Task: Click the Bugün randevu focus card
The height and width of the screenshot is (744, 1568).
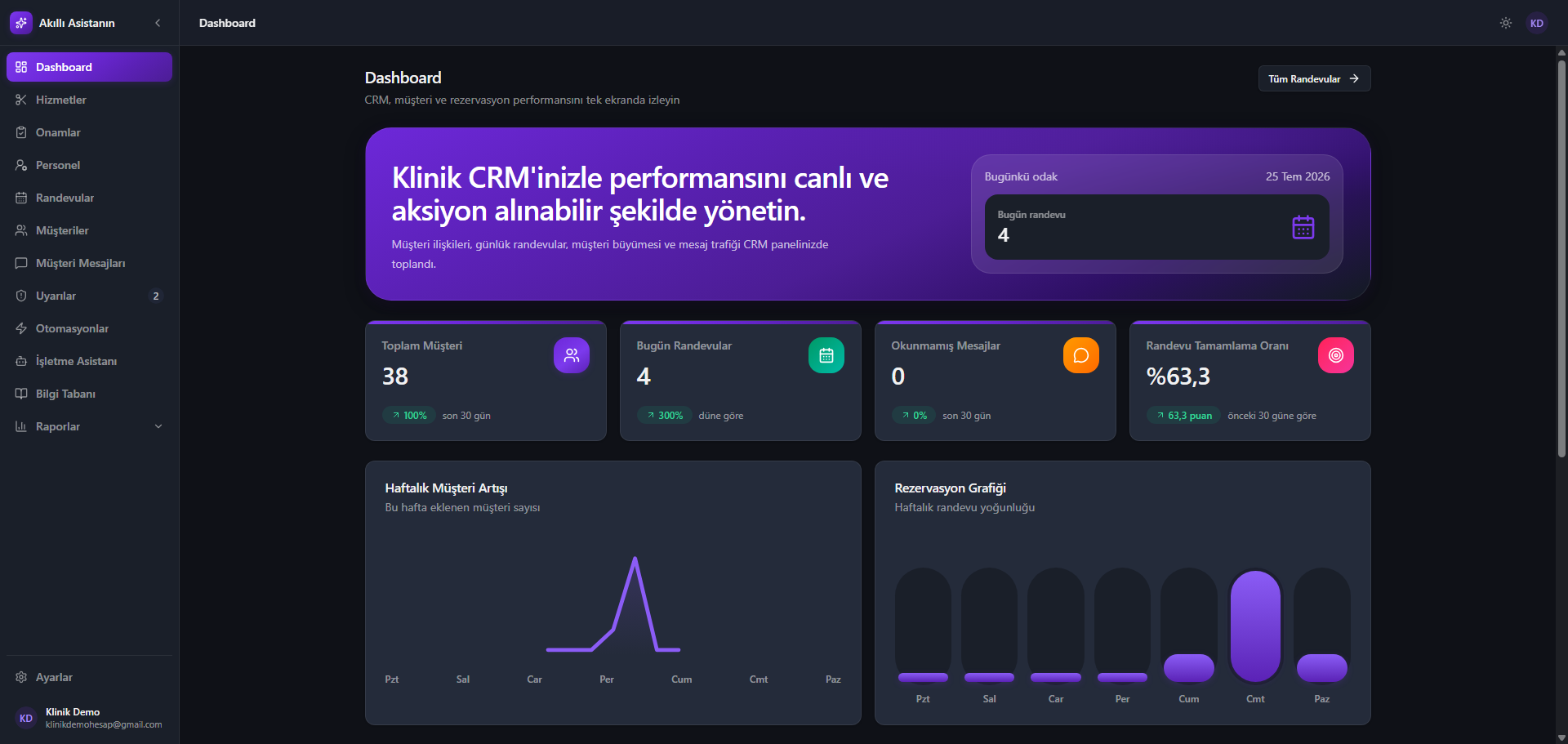Action: click(1156, 227)
